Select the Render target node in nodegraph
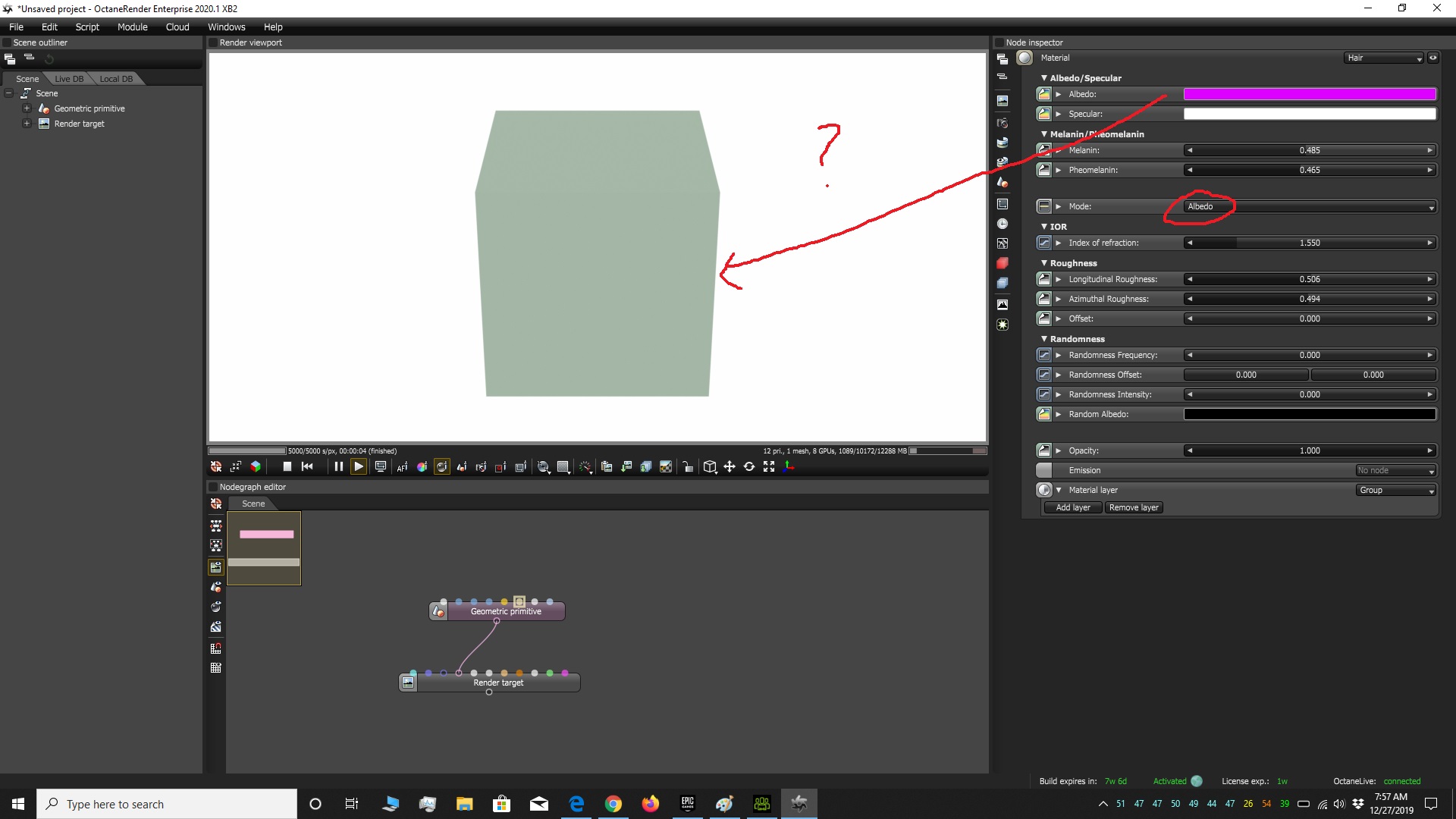1456x819 pixels. [498, 682]
